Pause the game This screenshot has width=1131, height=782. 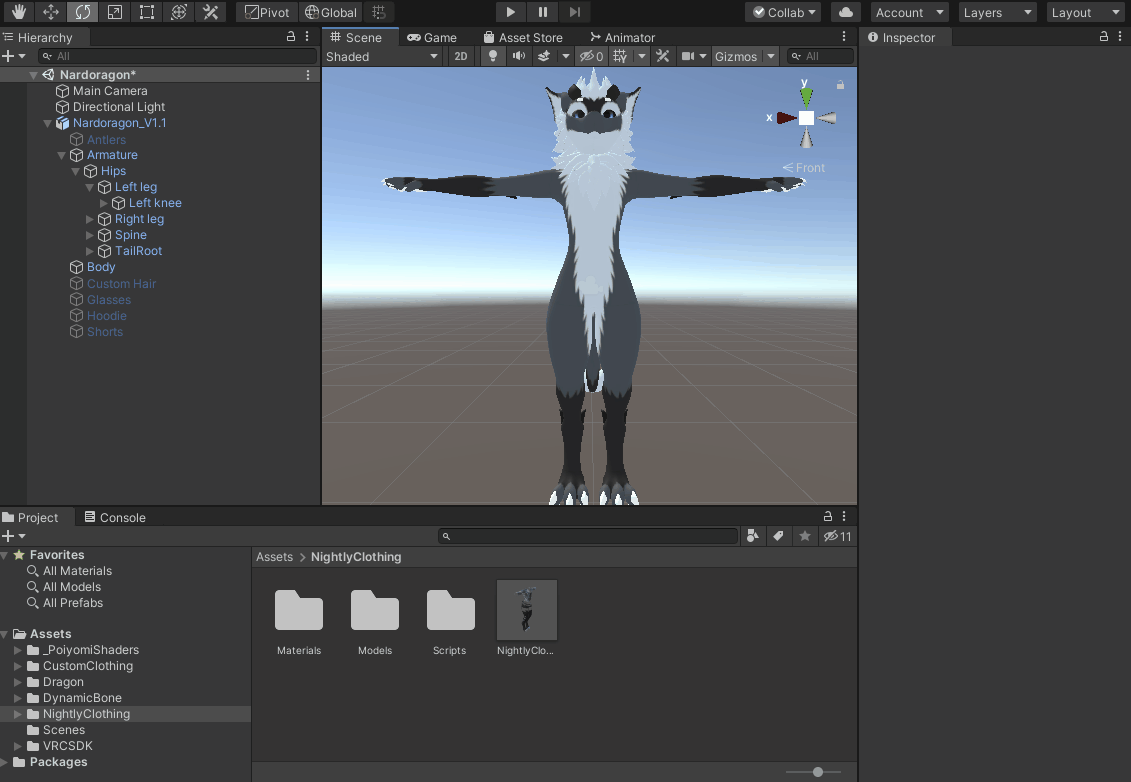(x=542, y=12)
